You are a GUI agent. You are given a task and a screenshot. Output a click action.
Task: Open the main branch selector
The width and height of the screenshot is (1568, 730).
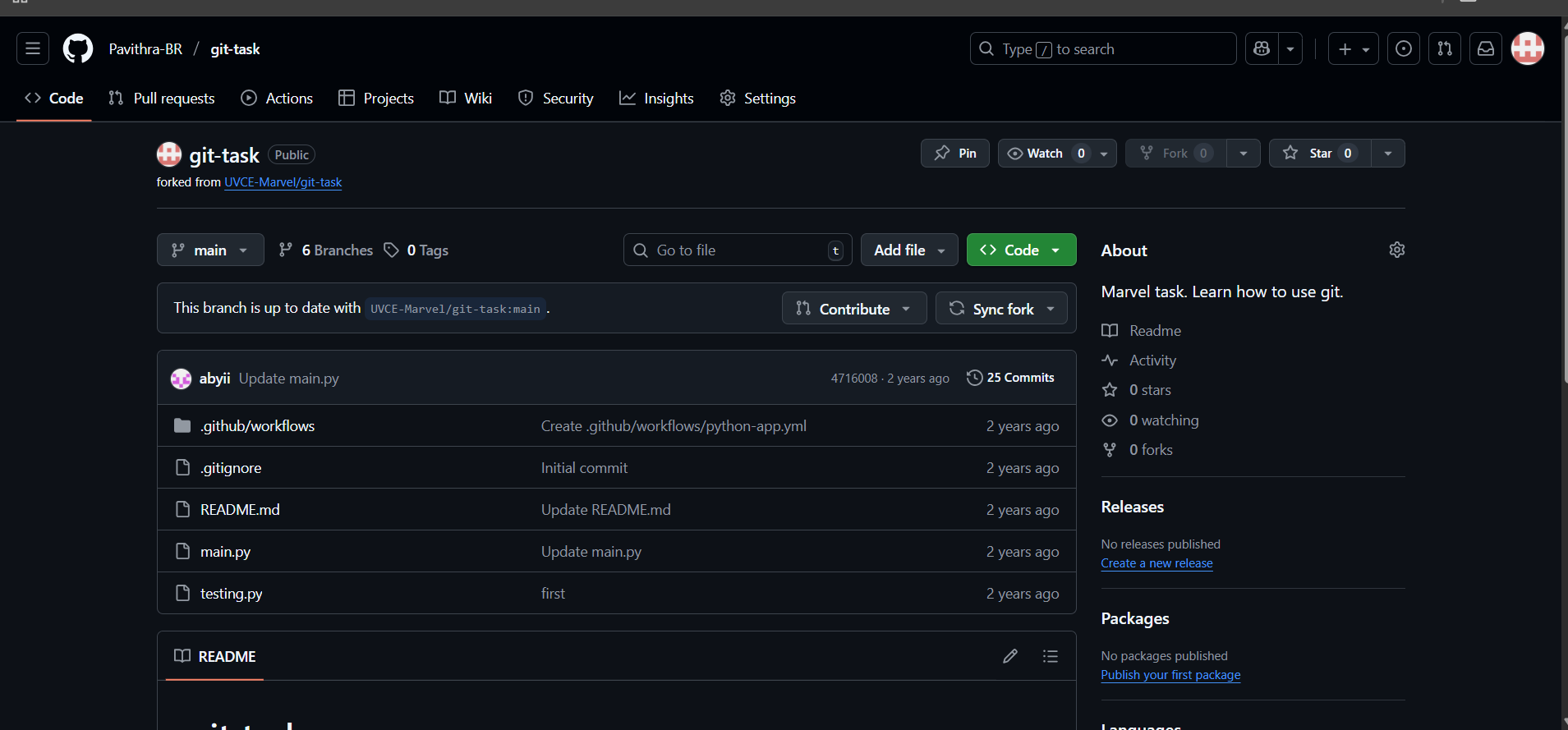pyautogui.click(x=210, y=250)
